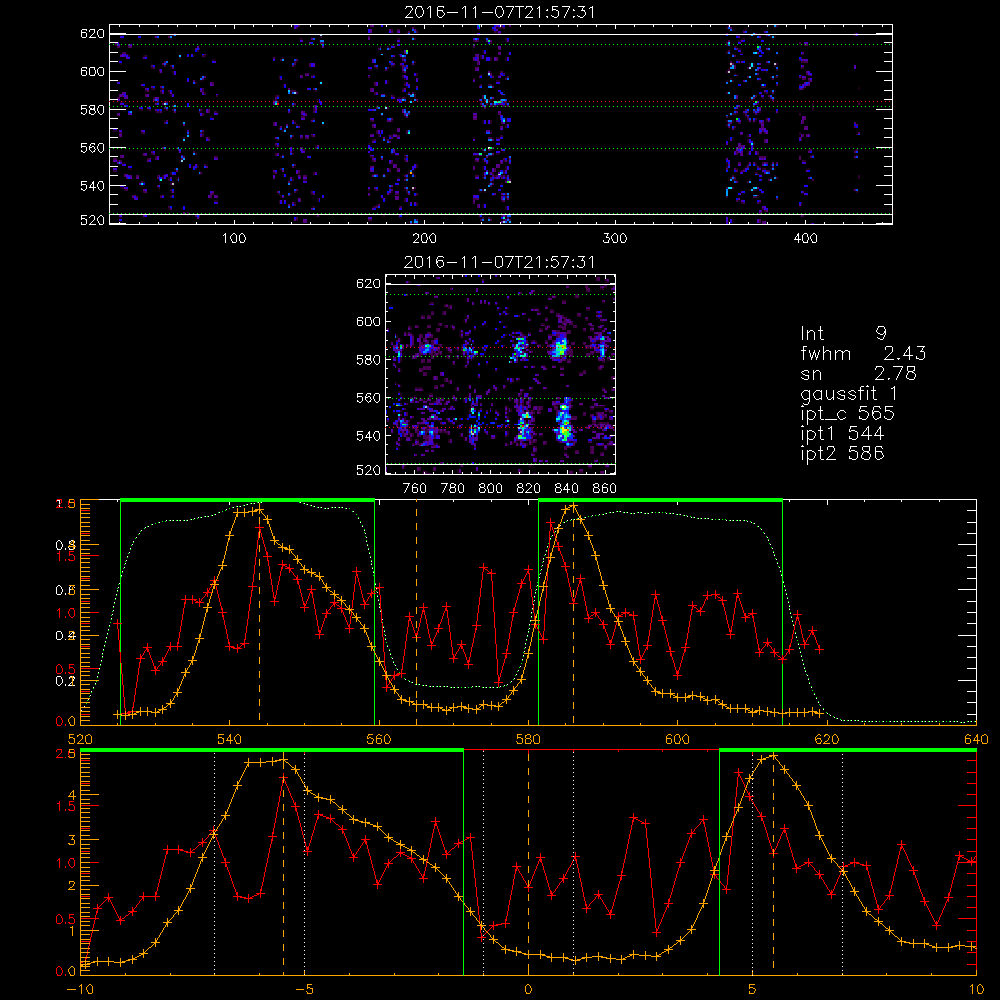
Task: Click the wide spectral image at the top
Action: point(501,124)
